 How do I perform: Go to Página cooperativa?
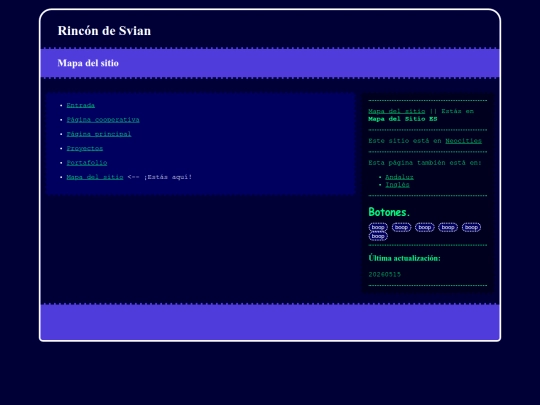coord(103,120)
